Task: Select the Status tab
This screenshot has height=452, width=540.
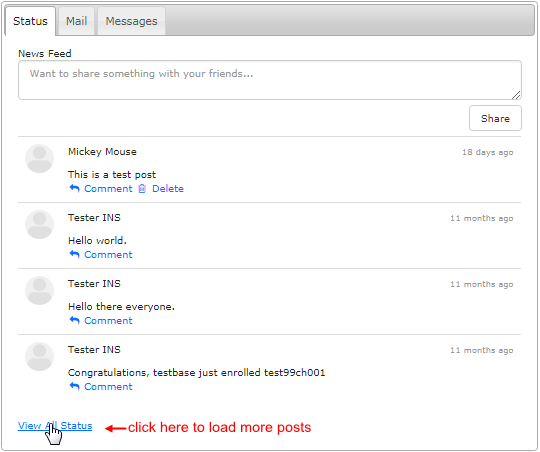Action: coord(30,21)
